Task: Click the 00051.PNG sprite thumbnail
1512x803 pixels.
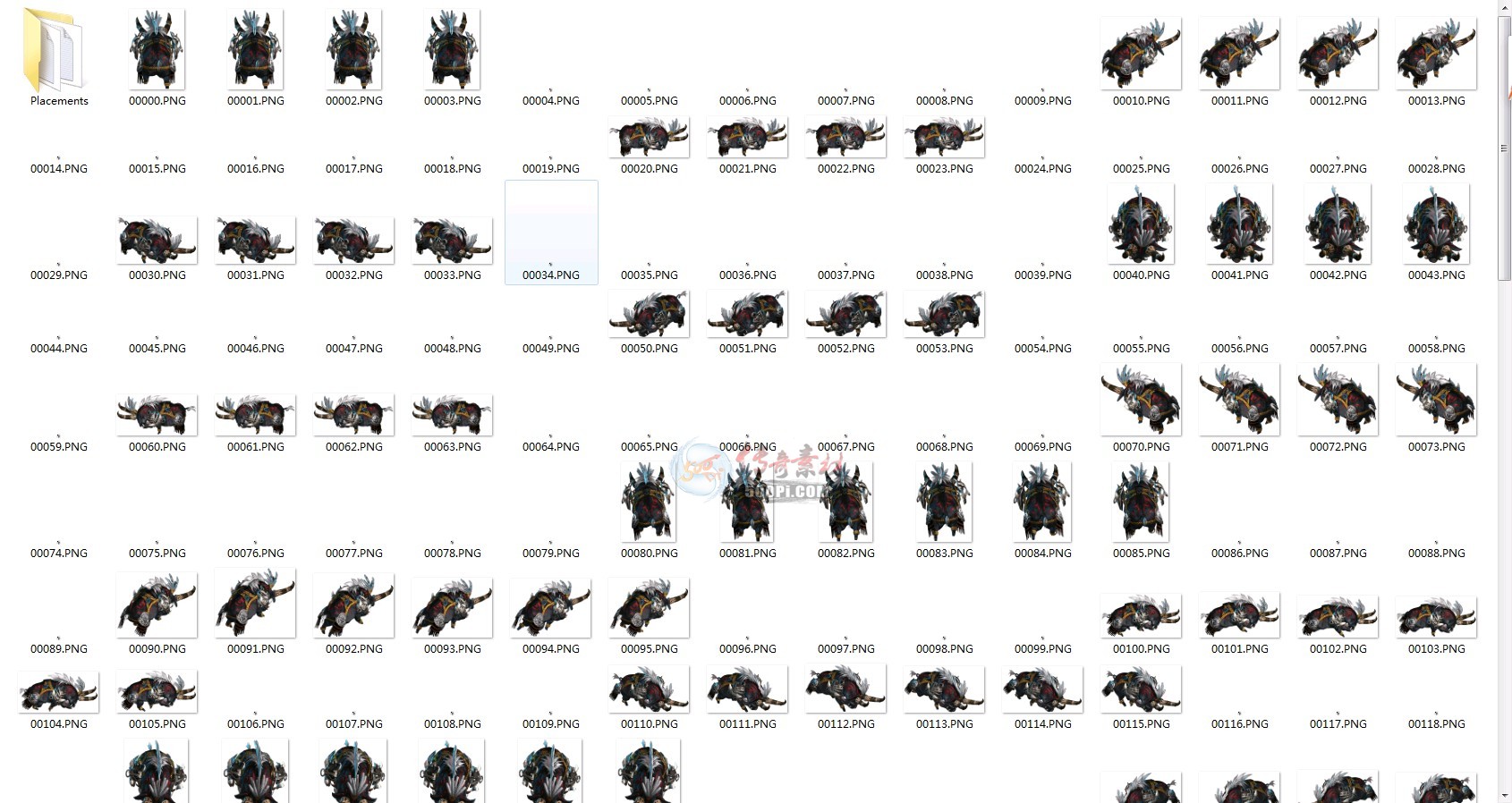Action: point(748,314)
